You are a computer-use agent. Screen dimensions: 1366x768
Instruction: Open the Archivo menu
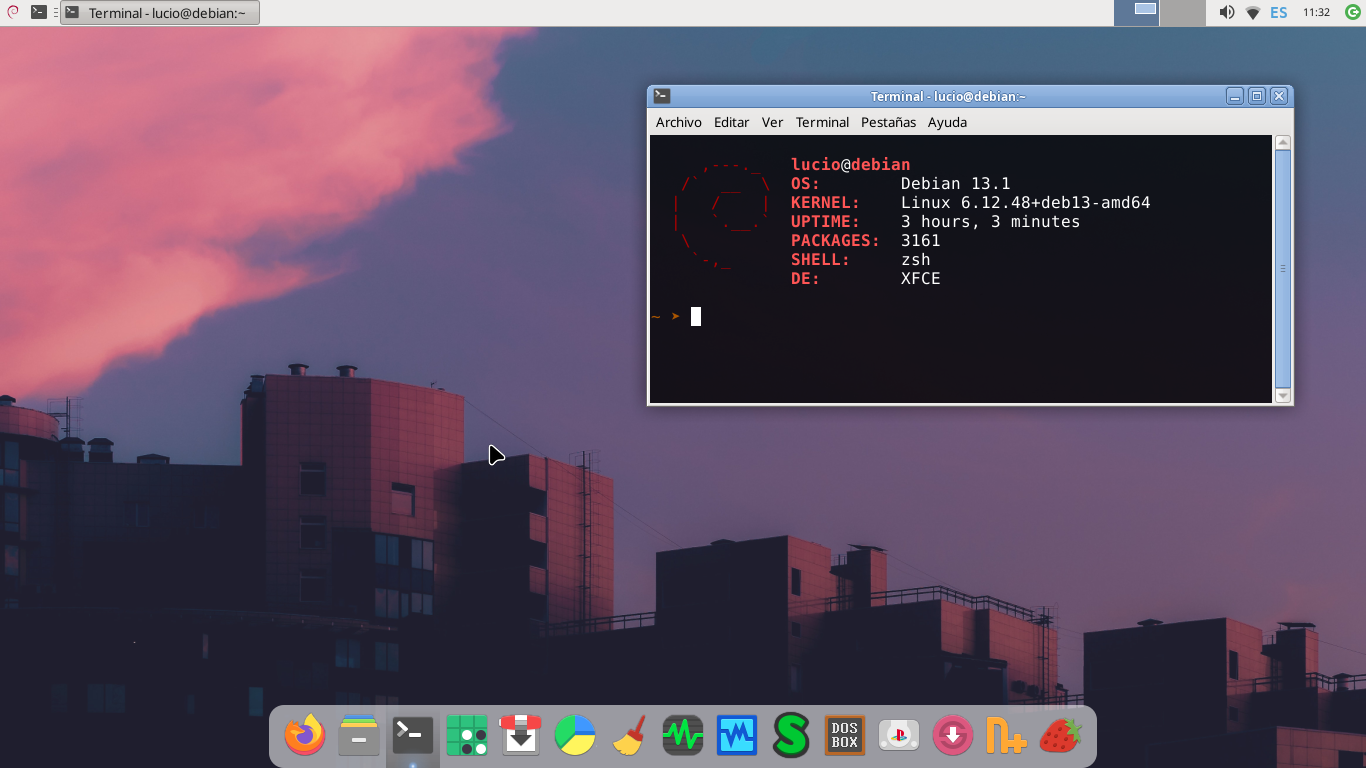pos(679,122)
